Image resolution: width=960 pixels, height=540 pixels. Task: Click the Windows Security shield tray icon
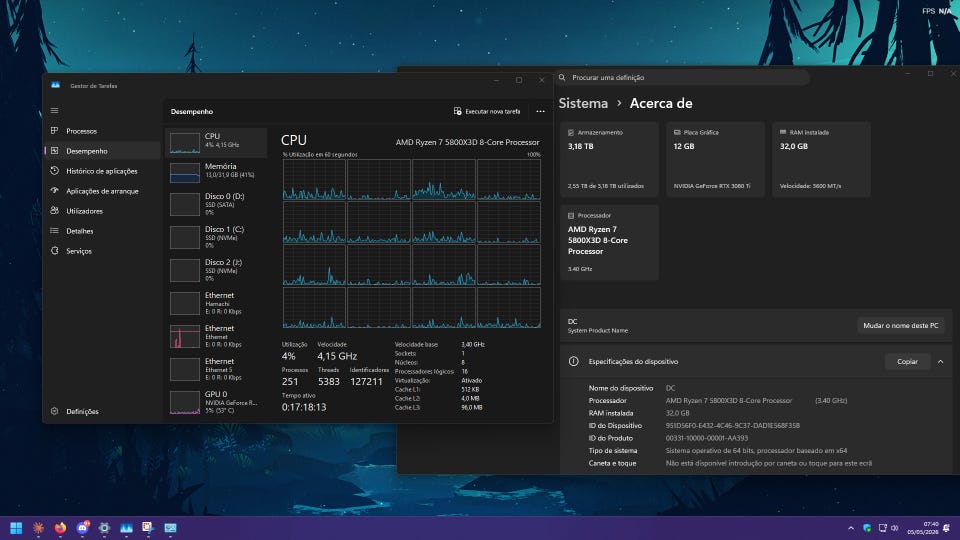pos(867,528)
